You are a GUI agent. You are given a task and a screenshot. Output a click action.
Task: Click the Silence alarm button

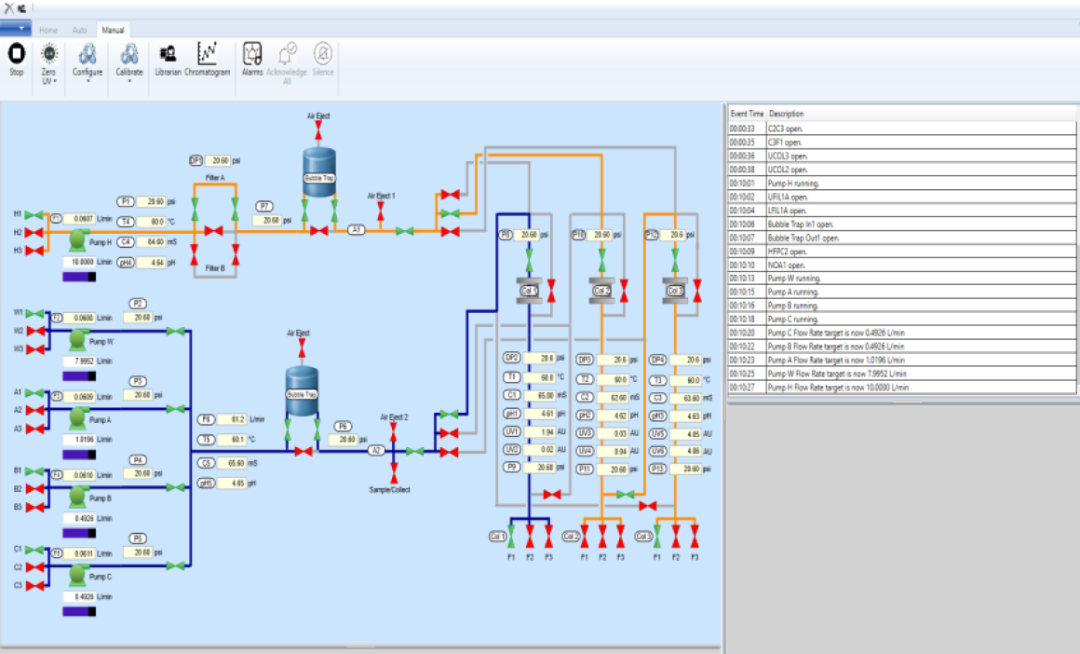322,59
